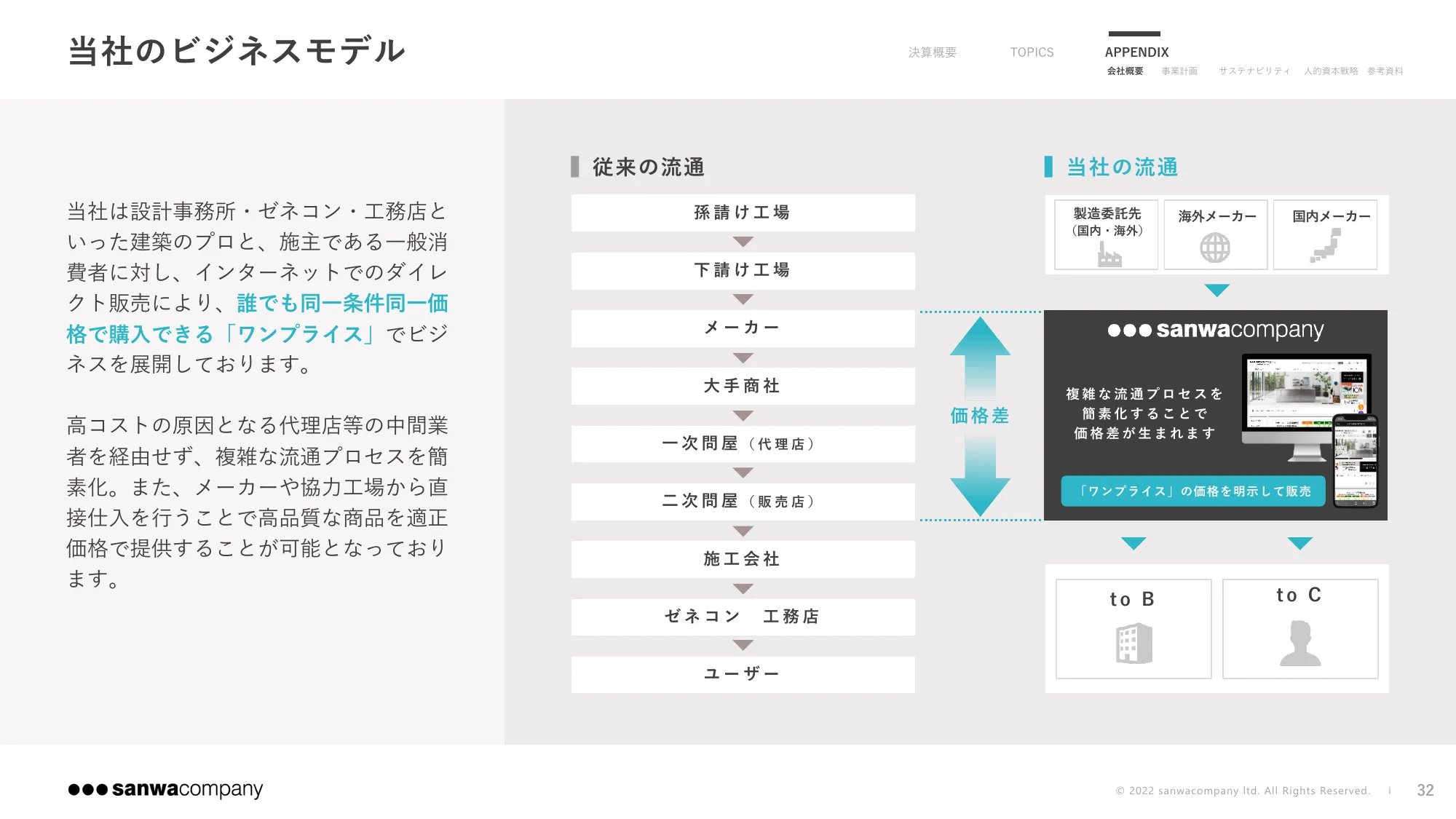This screenshot has height=819, width=1456.
Task: Click the 大手商社 box
Action: [743, 386]
